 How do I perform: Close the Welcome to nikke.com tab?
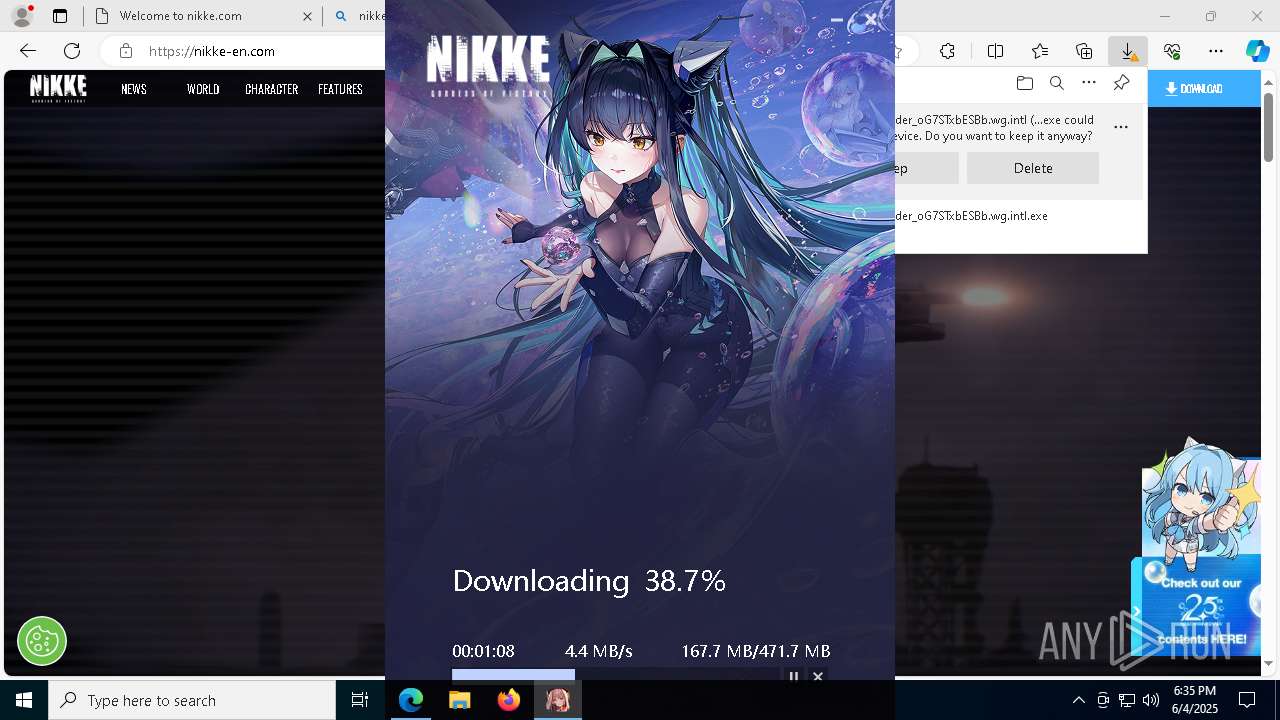(x=307, y=16)
